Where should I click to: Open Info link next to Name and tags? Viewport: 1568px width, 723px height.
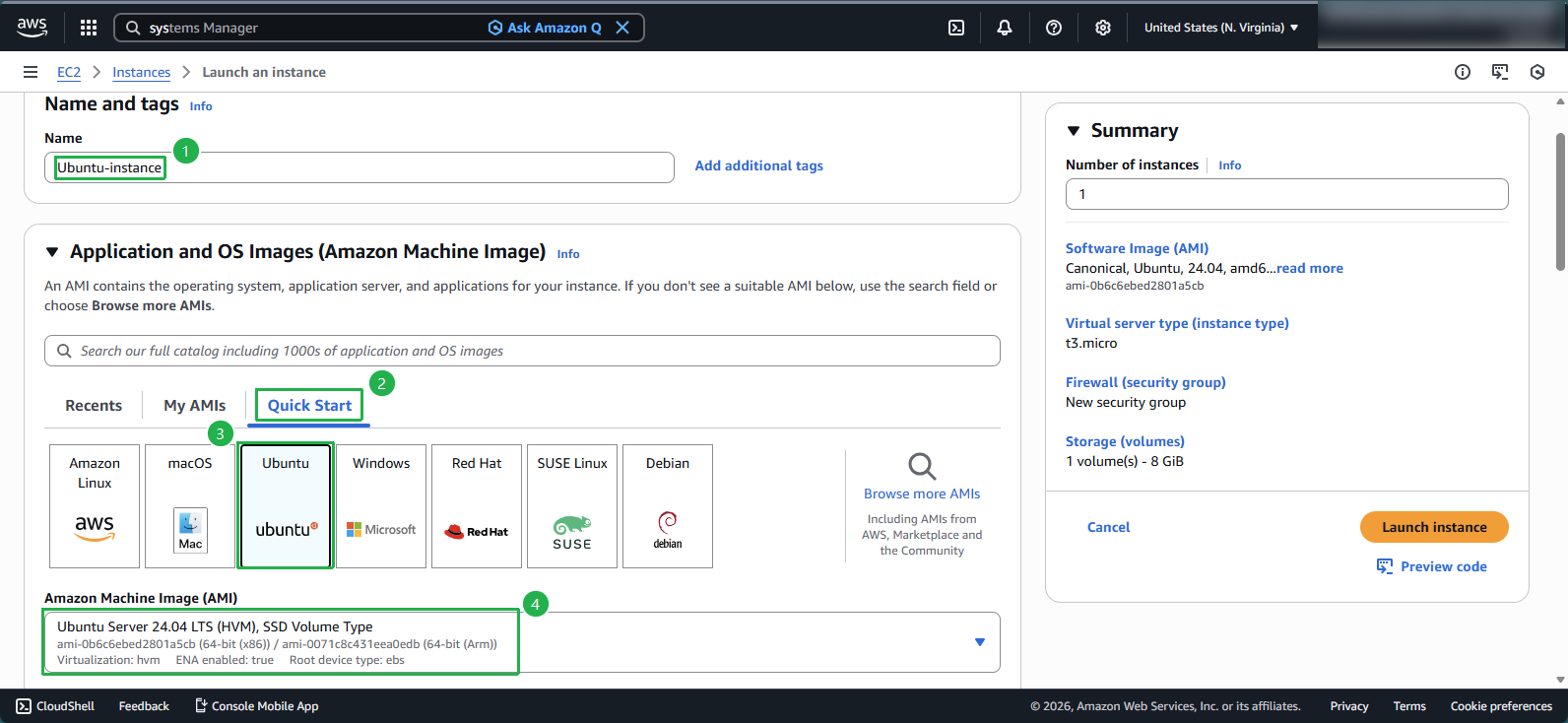click(x=201, y=106)
